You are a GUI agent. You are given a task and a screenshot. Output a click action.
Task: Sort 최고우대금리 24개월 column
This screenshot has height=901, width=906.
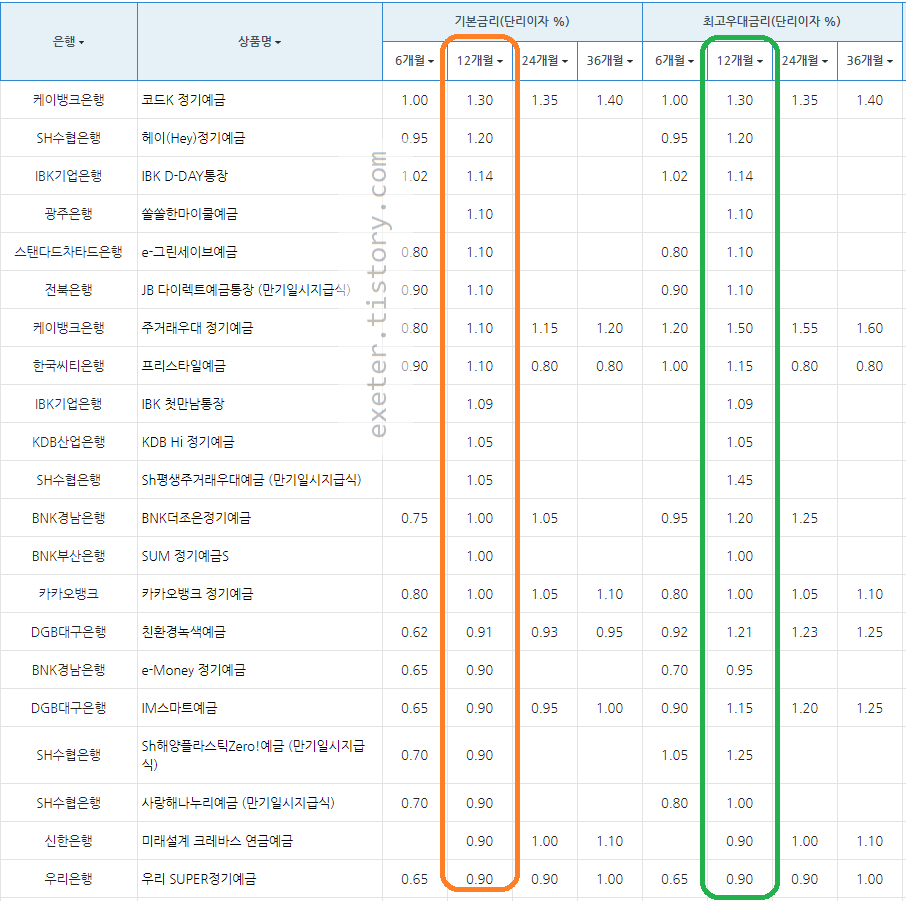[x=805, y=60]
